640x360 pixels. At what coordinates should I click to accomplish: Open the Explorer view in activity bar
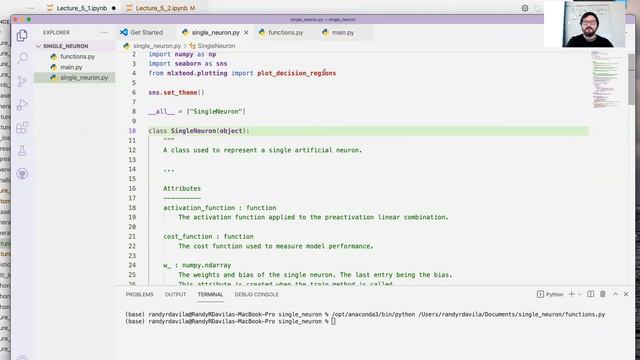click(x=22, y=36)
